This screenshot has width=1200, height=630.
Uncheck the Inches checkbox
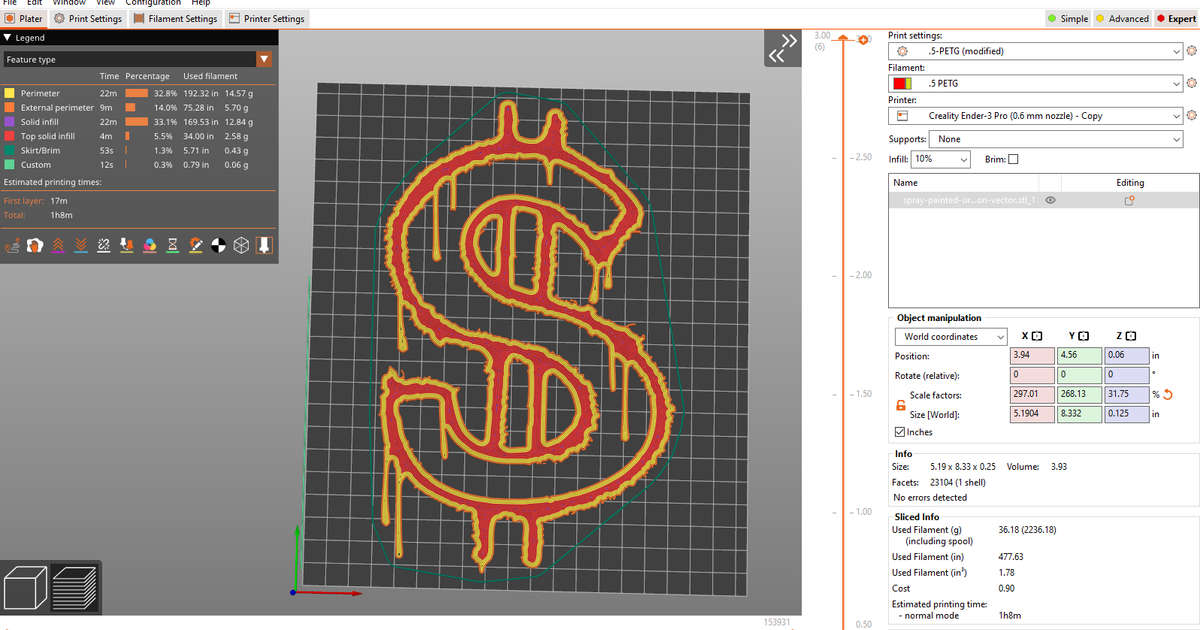tap(899, 432)
